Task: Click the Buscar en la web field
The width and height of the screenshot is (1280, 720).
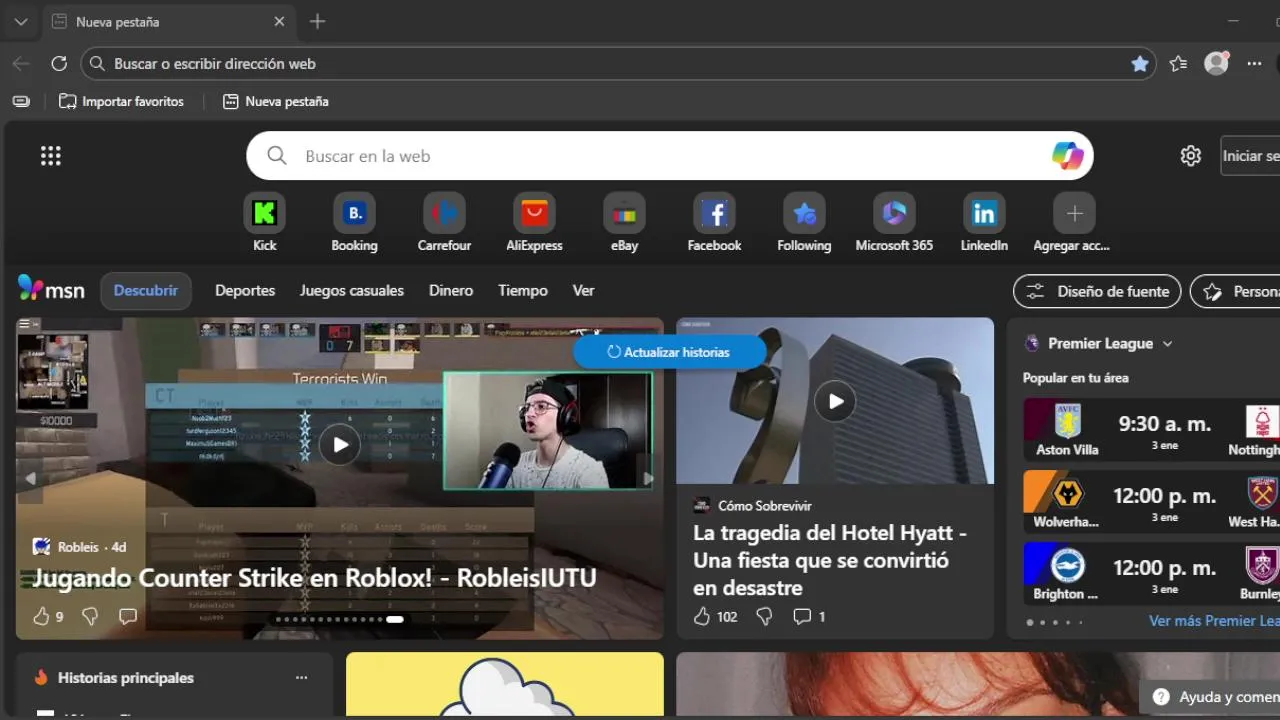Action: click(670, 156)
